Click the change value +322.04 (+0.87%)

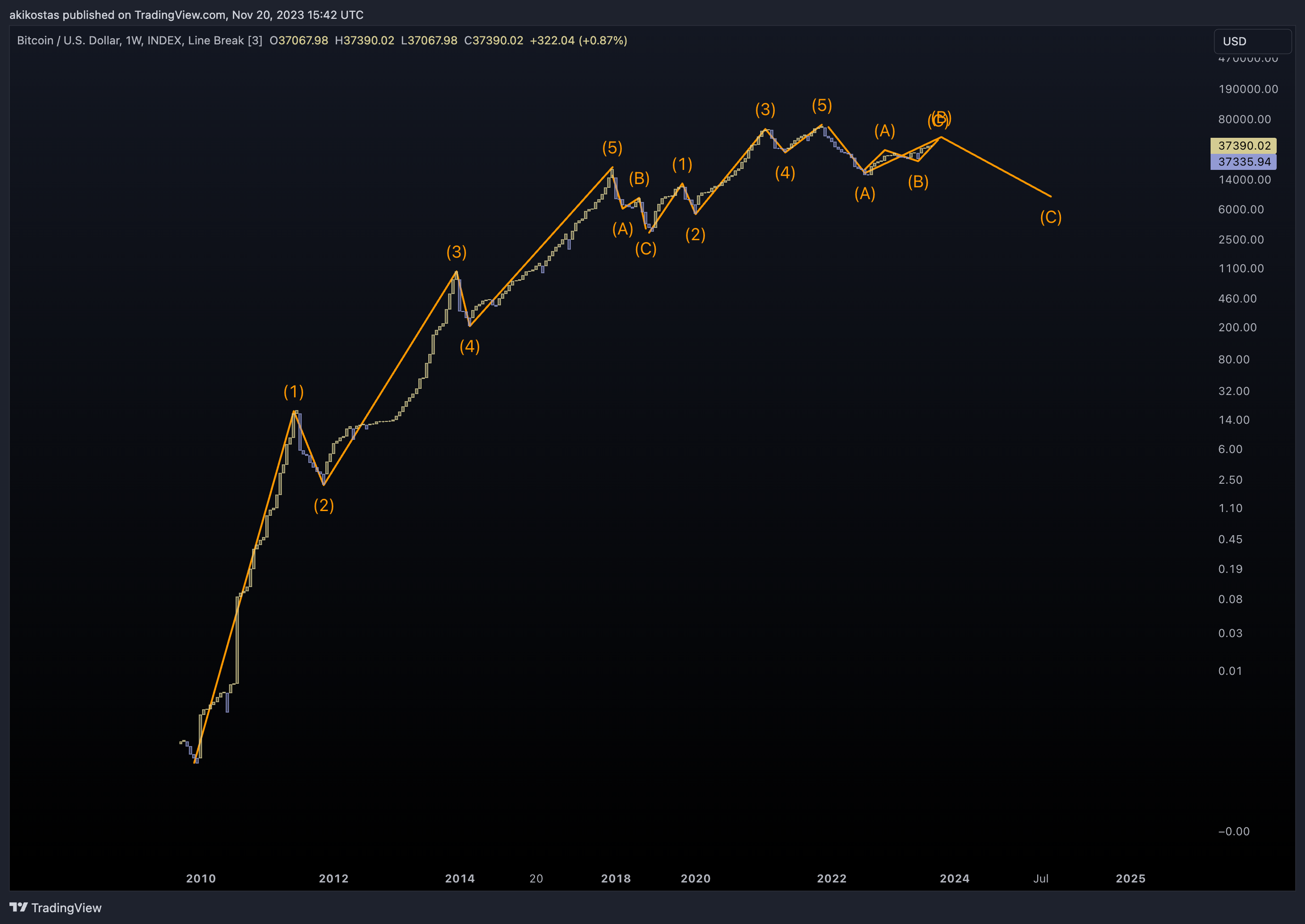pyautogui.click(x=578, y=41)
